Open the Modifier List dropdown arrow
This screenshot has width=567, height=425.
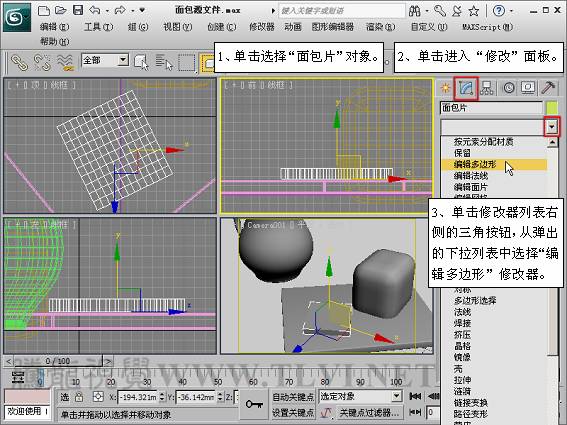pos(552,126)
